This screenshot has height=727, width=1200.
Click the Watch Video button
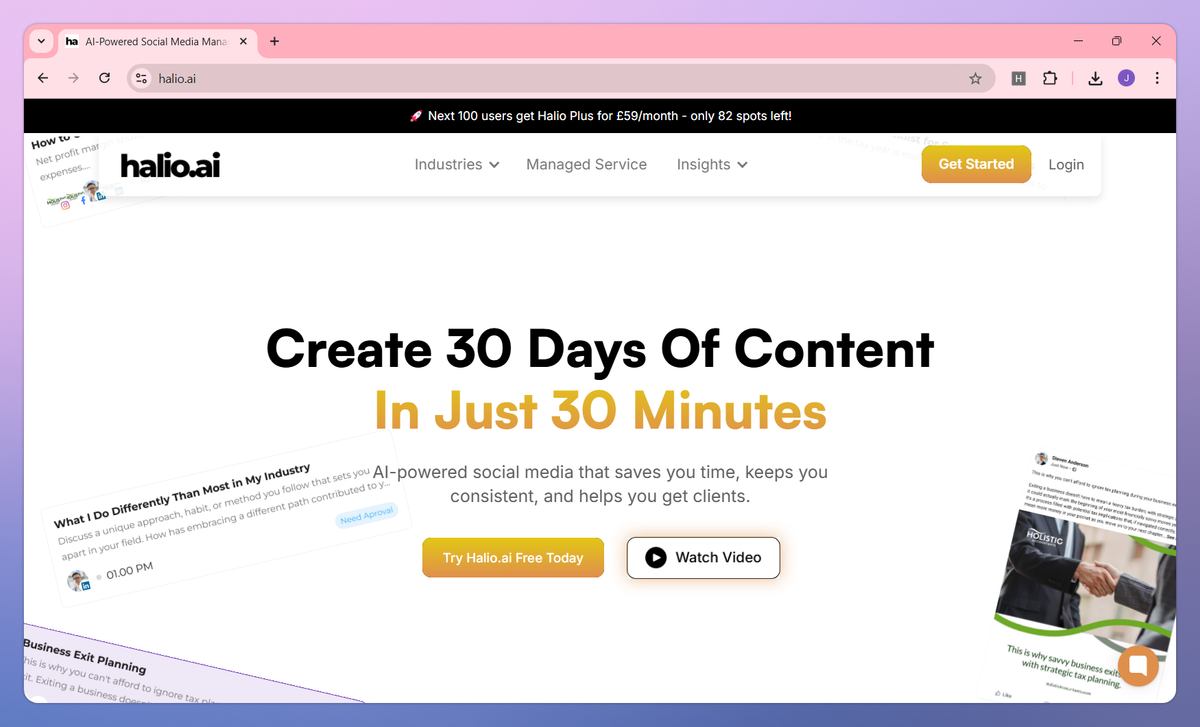pos(703,558)
